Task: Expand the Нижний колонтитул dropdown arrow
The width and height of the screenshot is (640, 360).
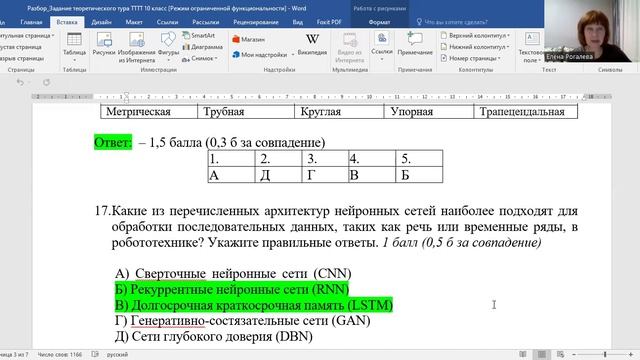Action: 507,47
